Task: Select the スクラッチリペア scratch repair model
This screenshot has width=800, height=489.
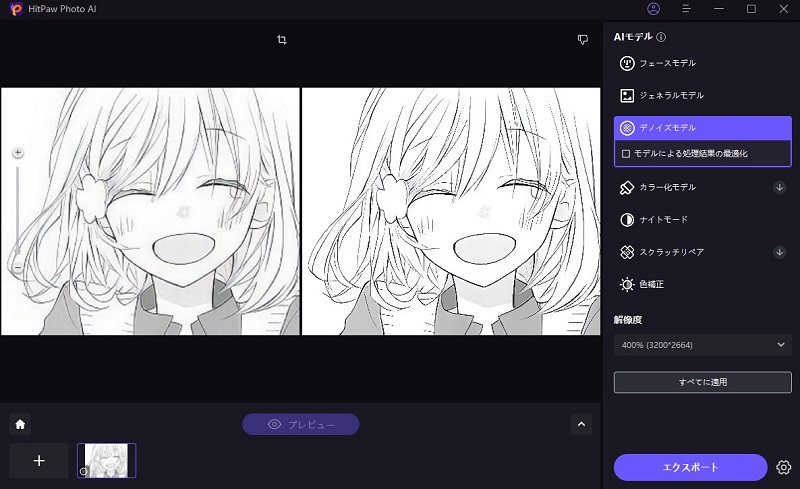Action: coord(703,252)
